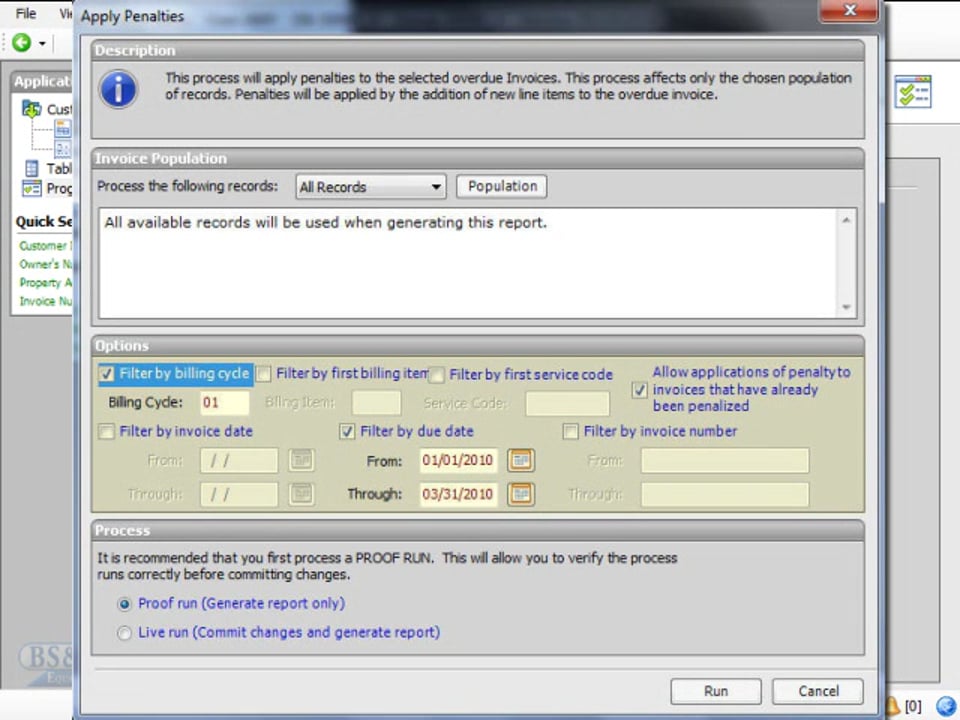Click the Cancel button
This screenshot has width=960, height=720.
tap(818, 691)
